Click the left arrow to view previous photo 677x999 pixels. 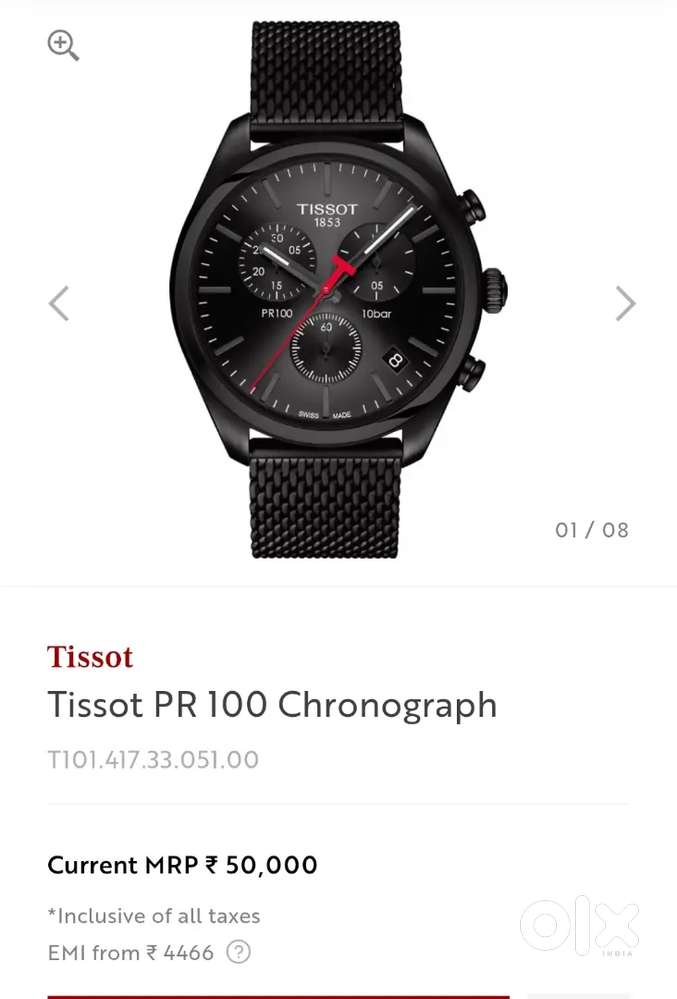pos(58,304)
